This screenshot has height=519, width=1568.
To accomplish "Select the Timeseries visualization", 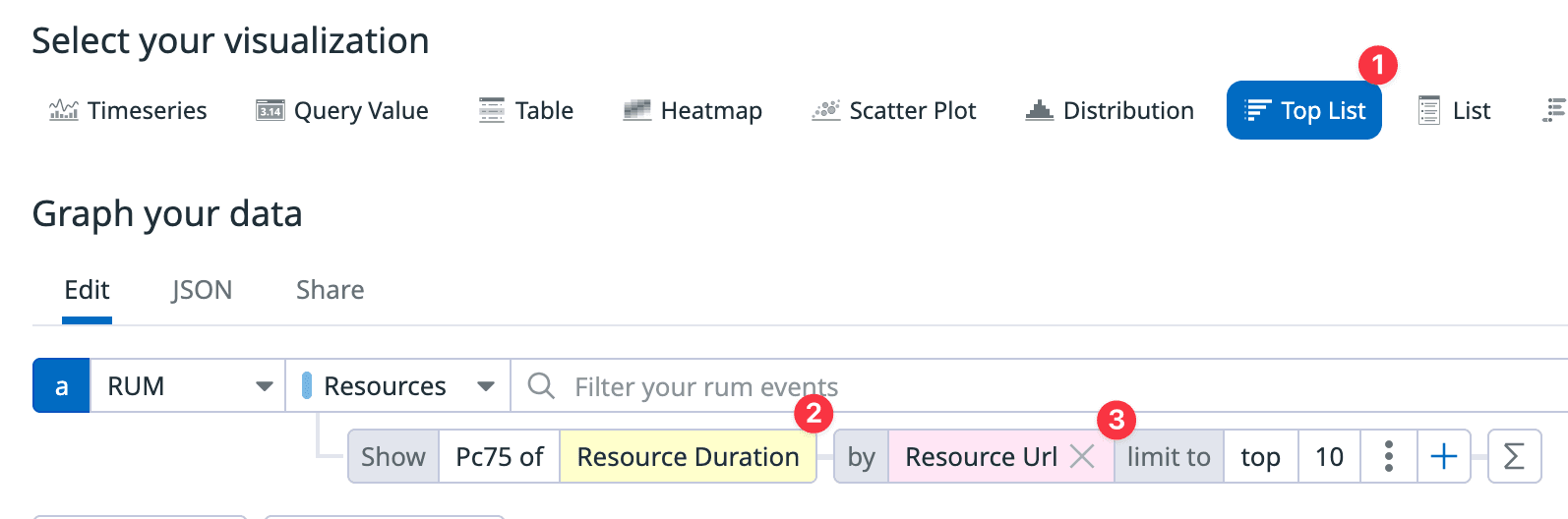I will 128,110.
